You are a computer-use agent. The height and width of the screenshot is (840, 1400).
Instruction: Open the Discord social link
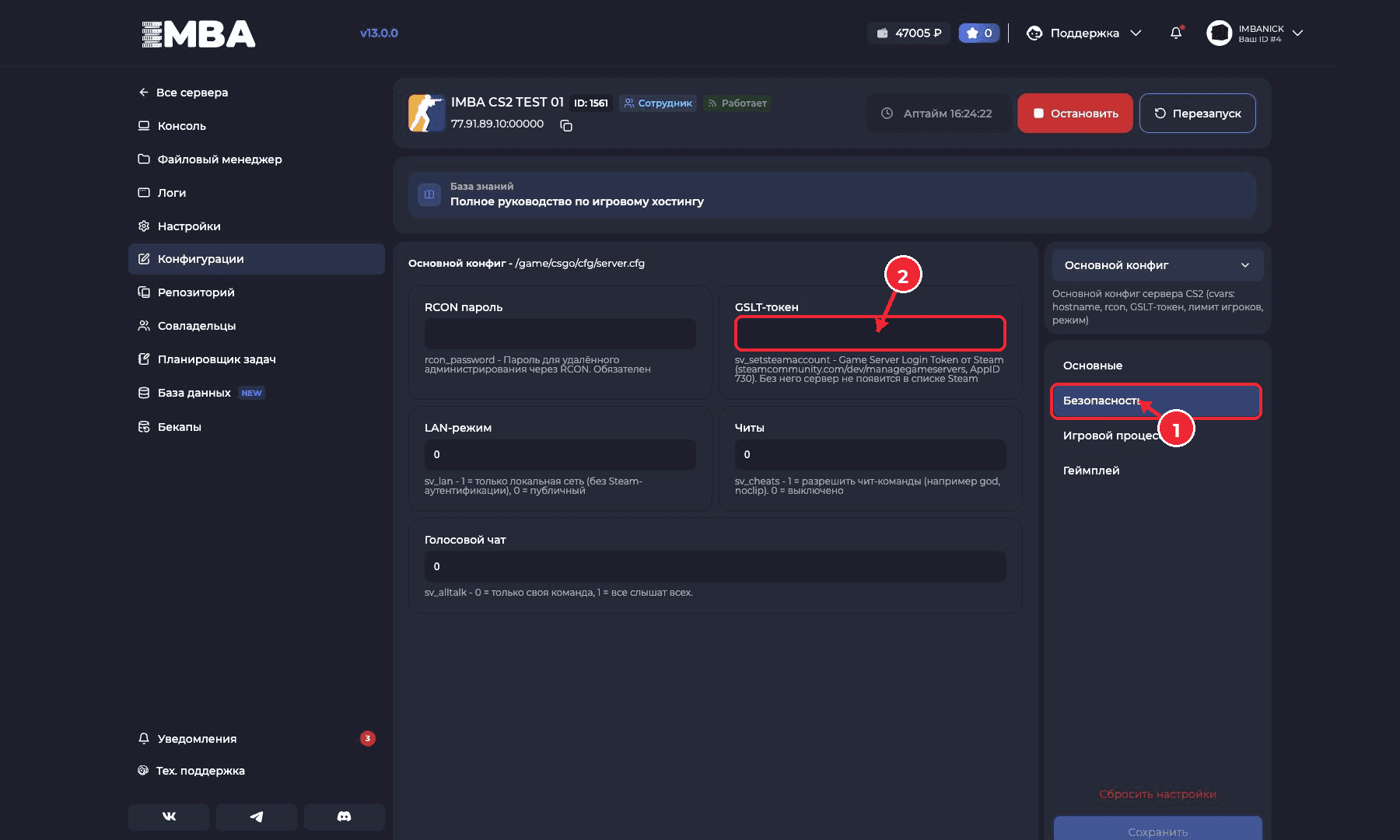344,816
